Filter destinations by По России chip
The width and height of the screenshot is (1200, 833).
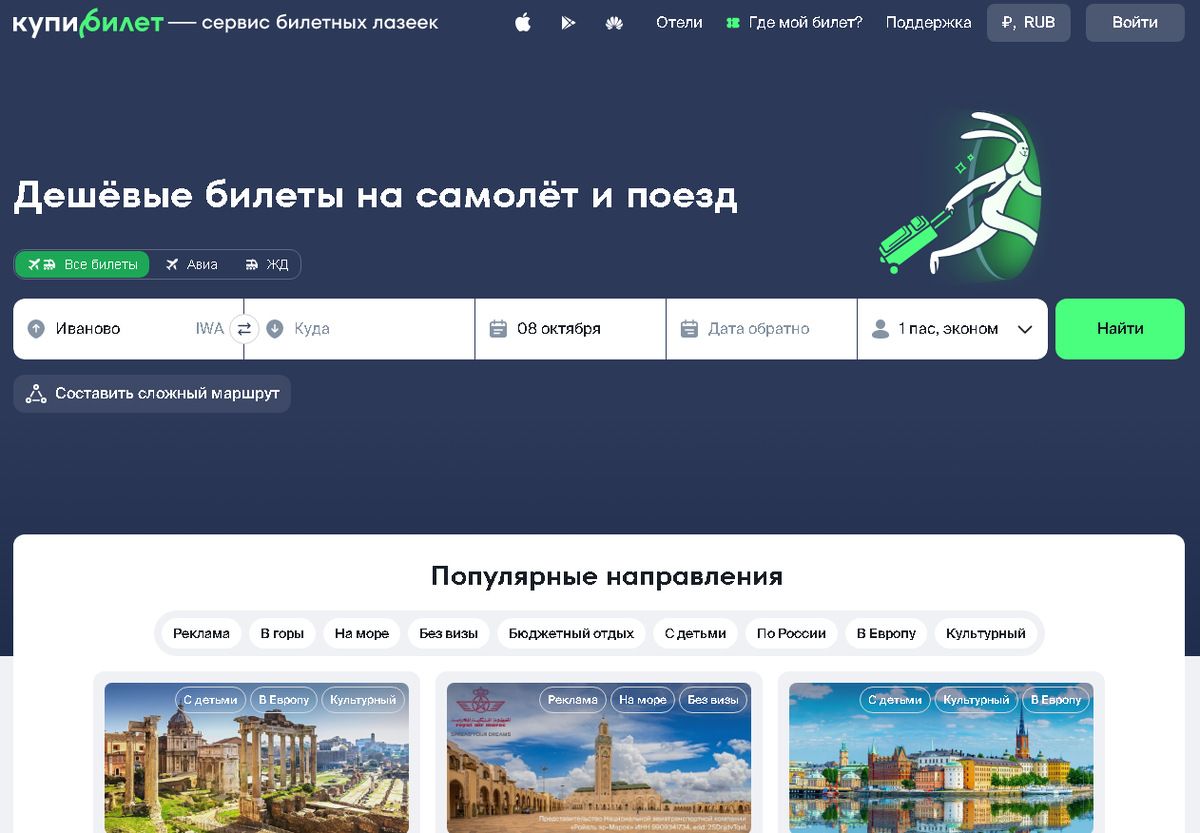pos(792,633)
